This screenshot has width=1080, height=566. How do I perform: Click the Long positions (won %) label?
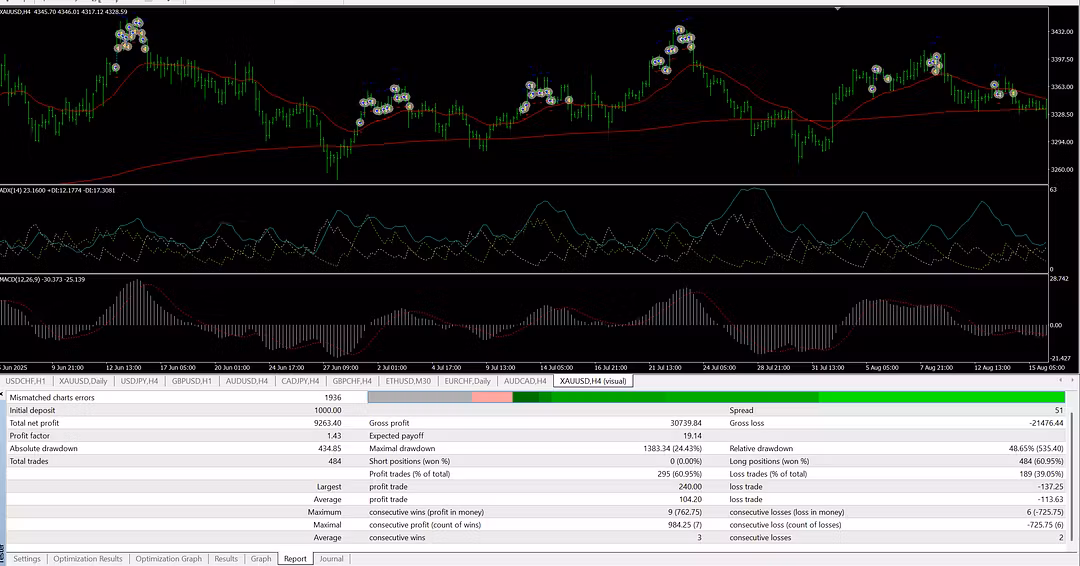click(769, 461)
